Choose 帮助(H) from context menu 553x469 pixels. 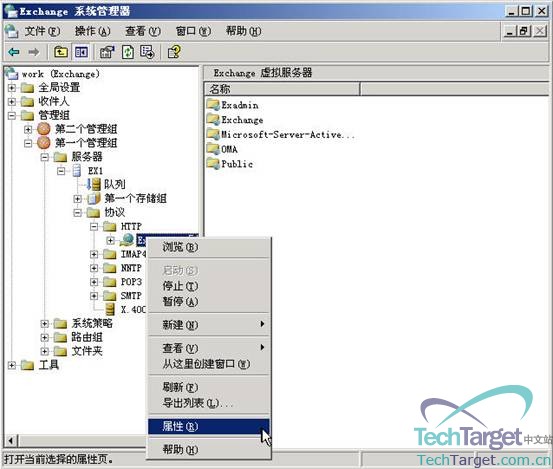pyautogui.click(x=209, y=450)
